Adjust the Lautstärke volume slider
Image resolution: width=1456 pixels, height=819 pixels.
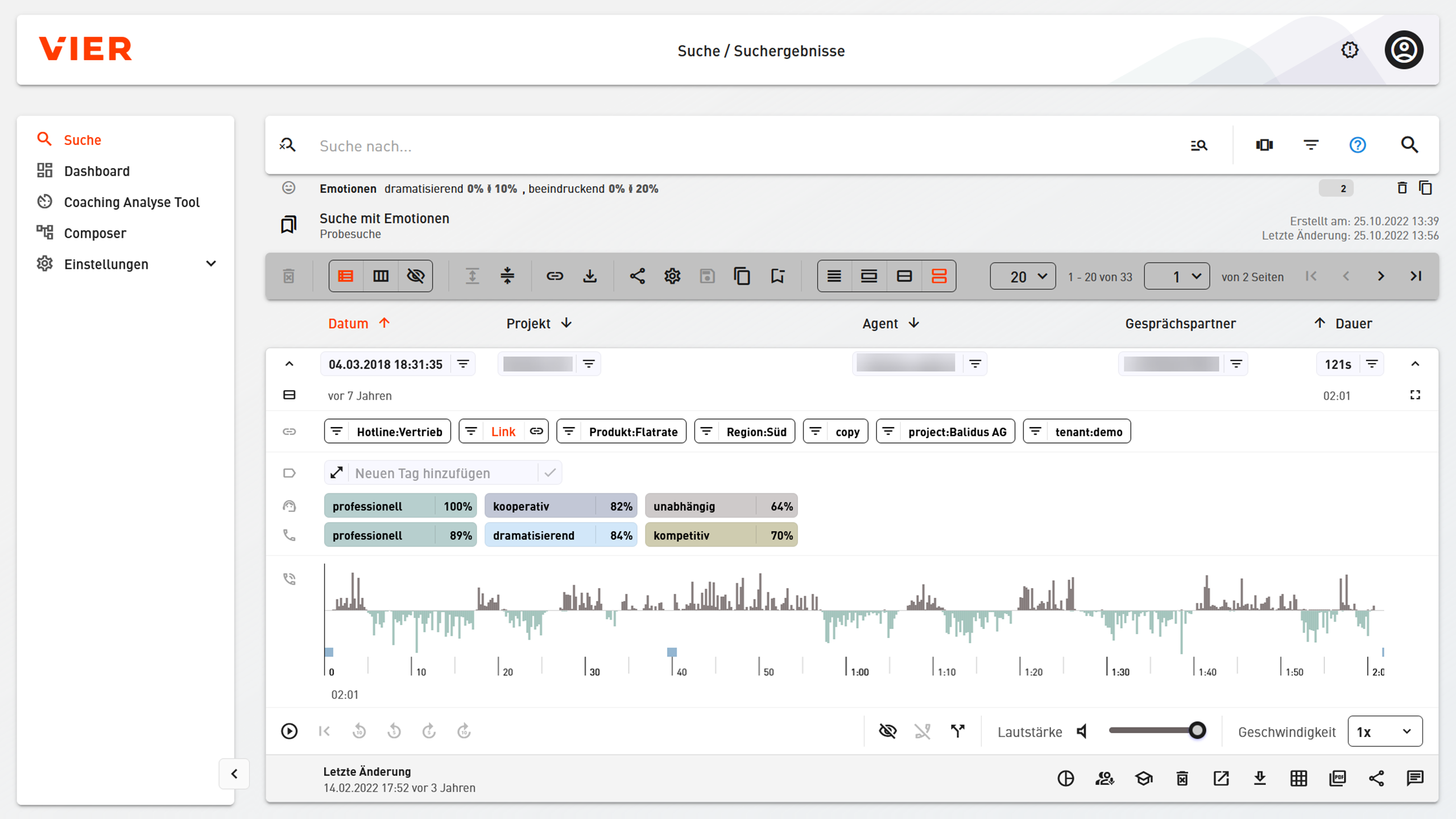(x=1197, y=731)
